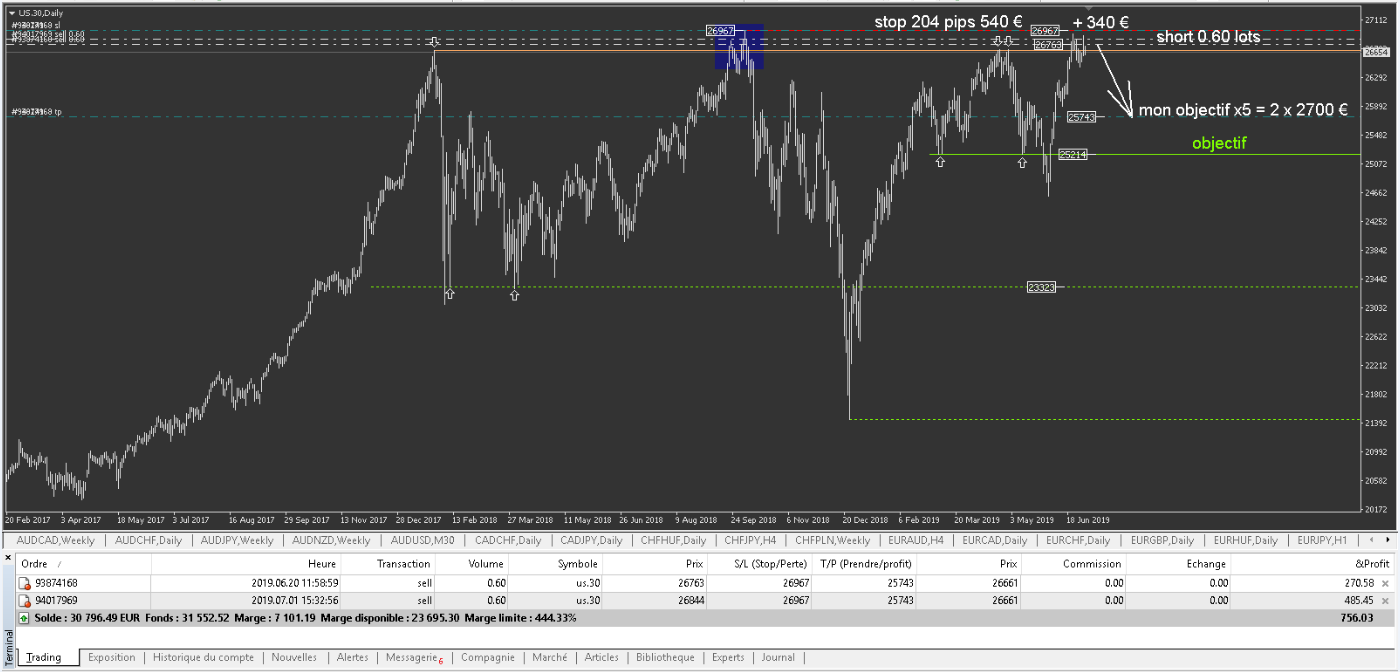Click the open price 26844 cell
This screenshot has height=672, width=1400.
(x=690, y=601)
